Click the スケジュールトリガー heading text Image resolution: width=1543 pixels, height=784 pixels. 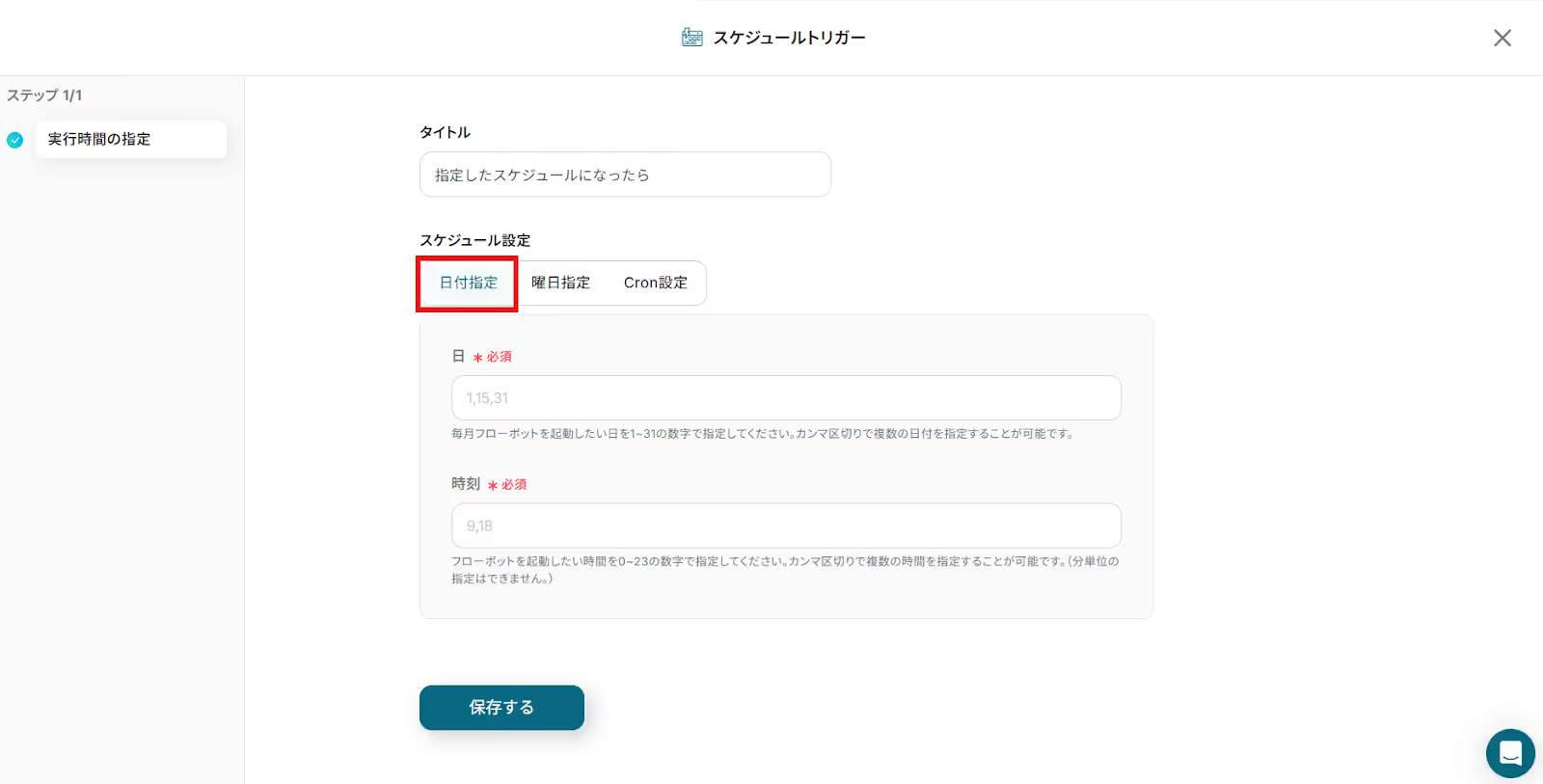tap(789, 38)
